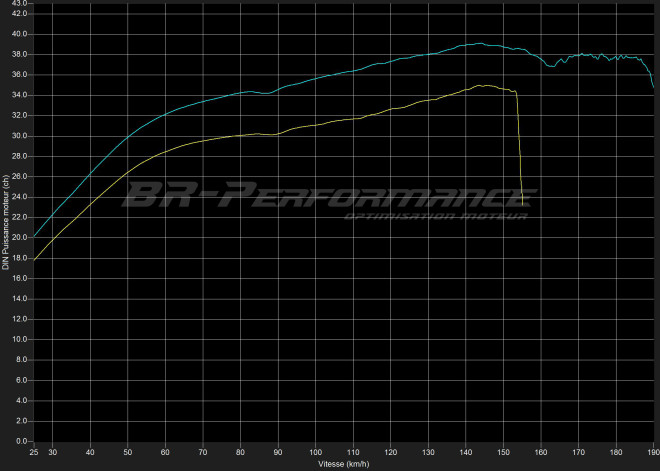The image size is (660, 471).
Task: Click the 190 tick label on the speed axis
Action: pos(653,452)
